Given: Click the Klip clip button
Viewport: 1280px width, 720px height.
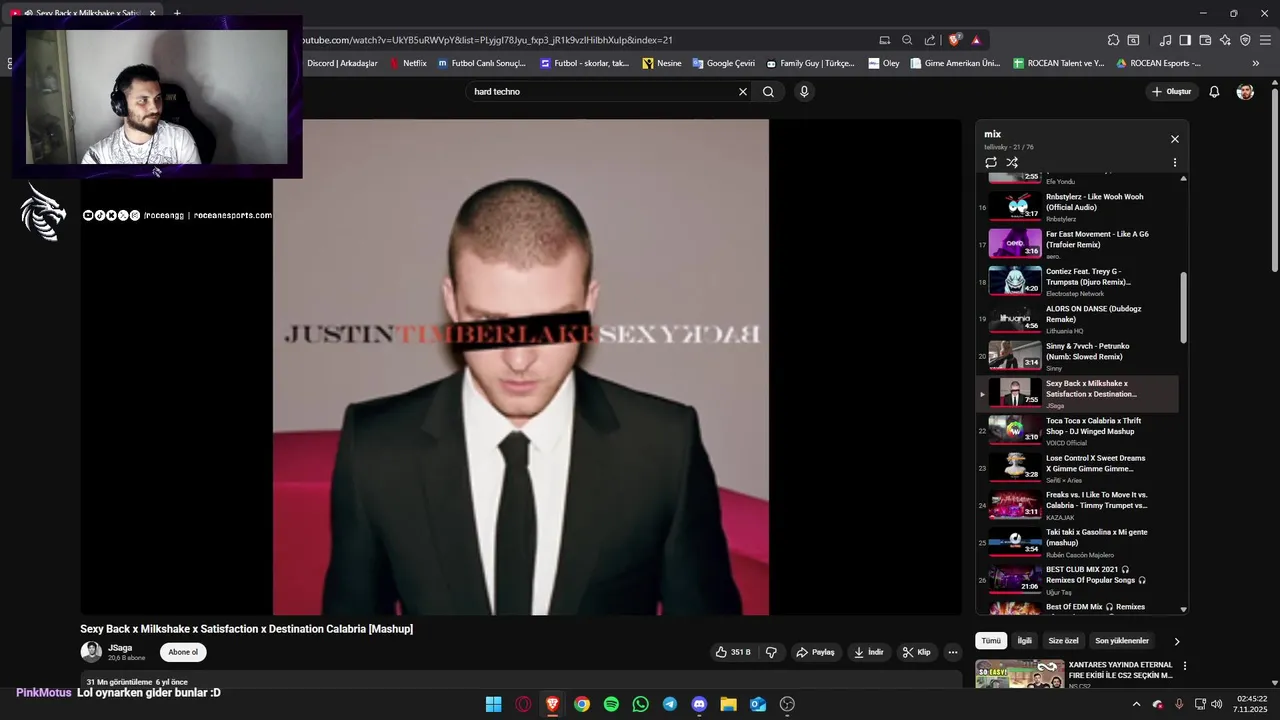Looking at the screenshot, I should pos(916,652).
